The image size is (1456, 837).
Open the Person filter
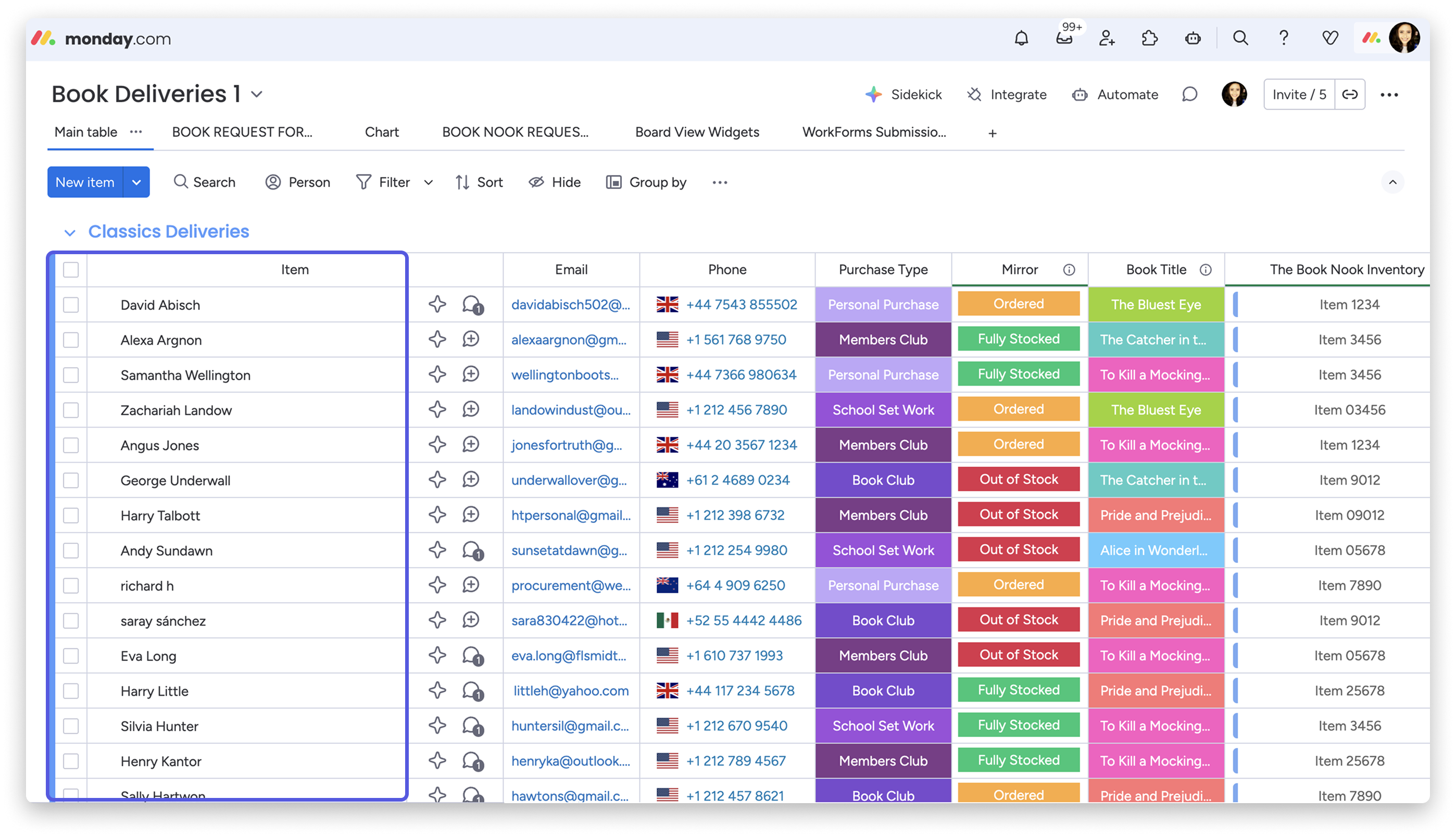click(x=297, y=182)
